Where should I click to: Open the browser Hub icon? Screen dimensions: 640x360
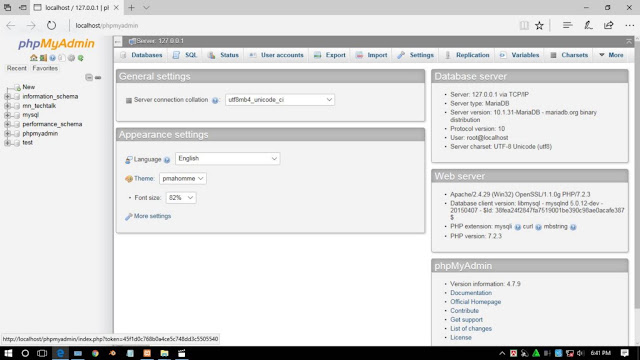567,25
